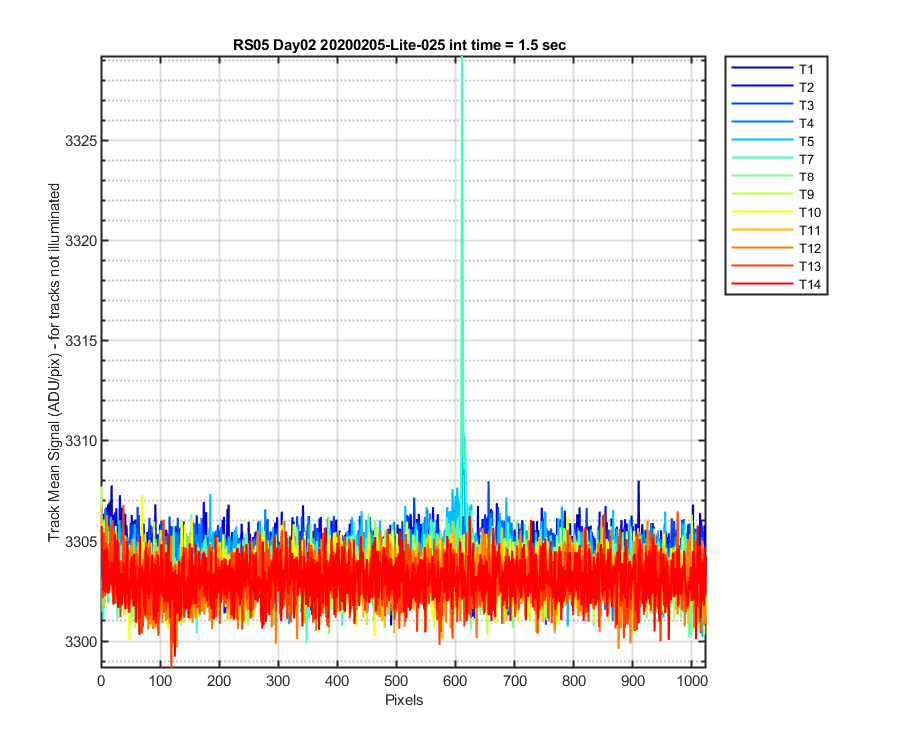Screen dimensions: 900x750
Task: Select the T5 legend entry label
Action: click(806, 142)
